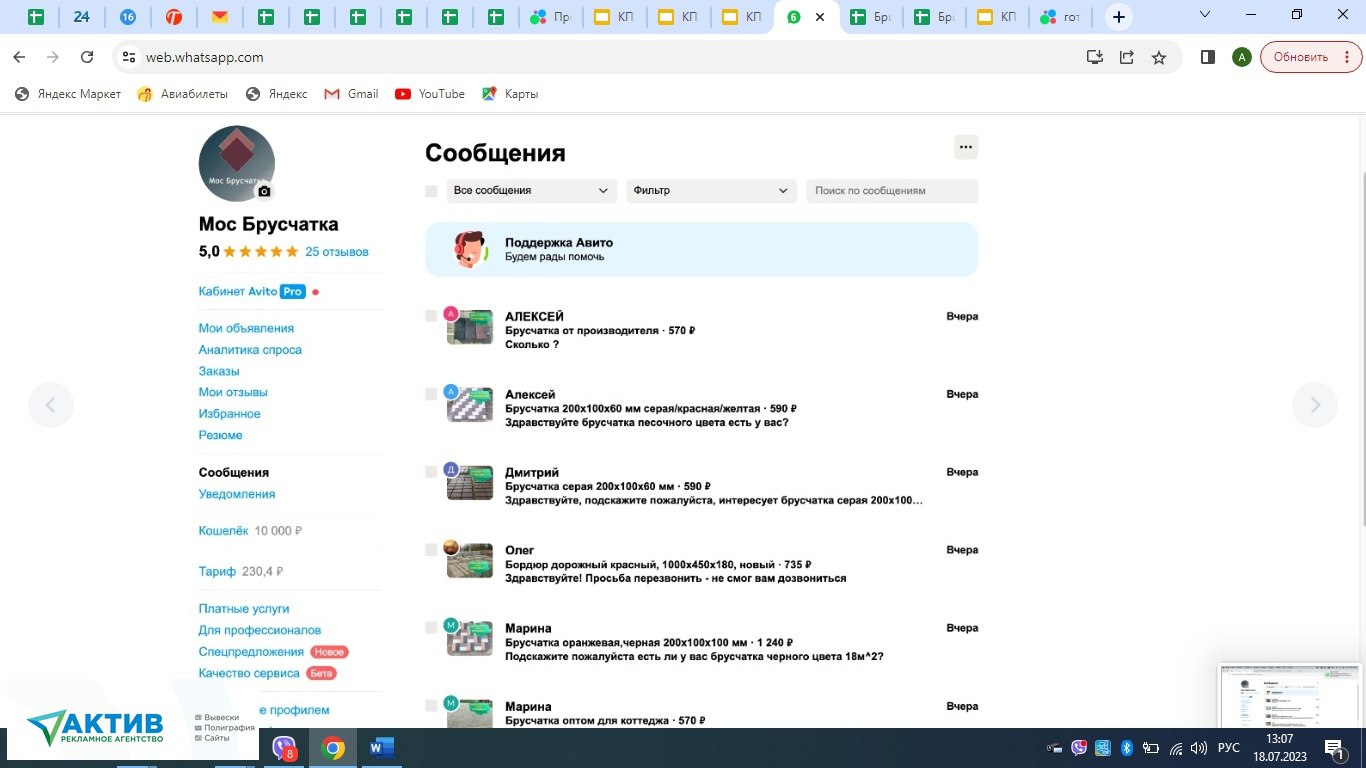
Task: Click the camera icon on profile avatar
Action: click(x=264, y=191)
